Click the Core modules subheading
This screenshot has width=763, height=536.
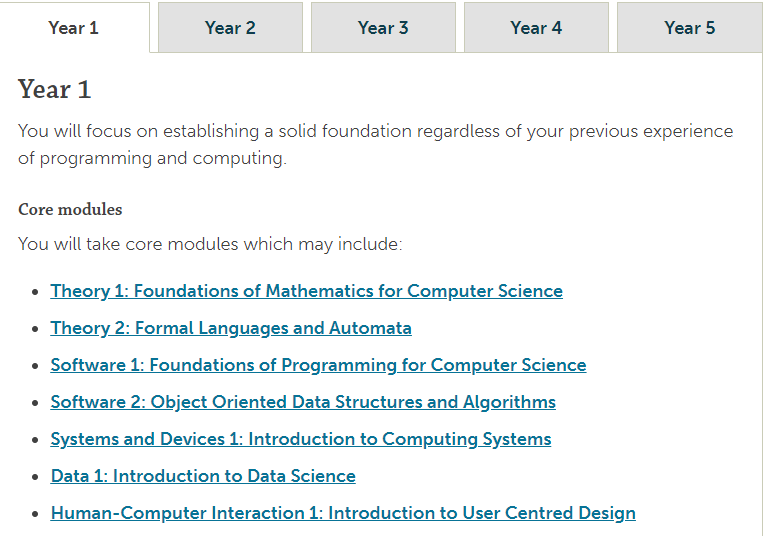pos(70,209)
